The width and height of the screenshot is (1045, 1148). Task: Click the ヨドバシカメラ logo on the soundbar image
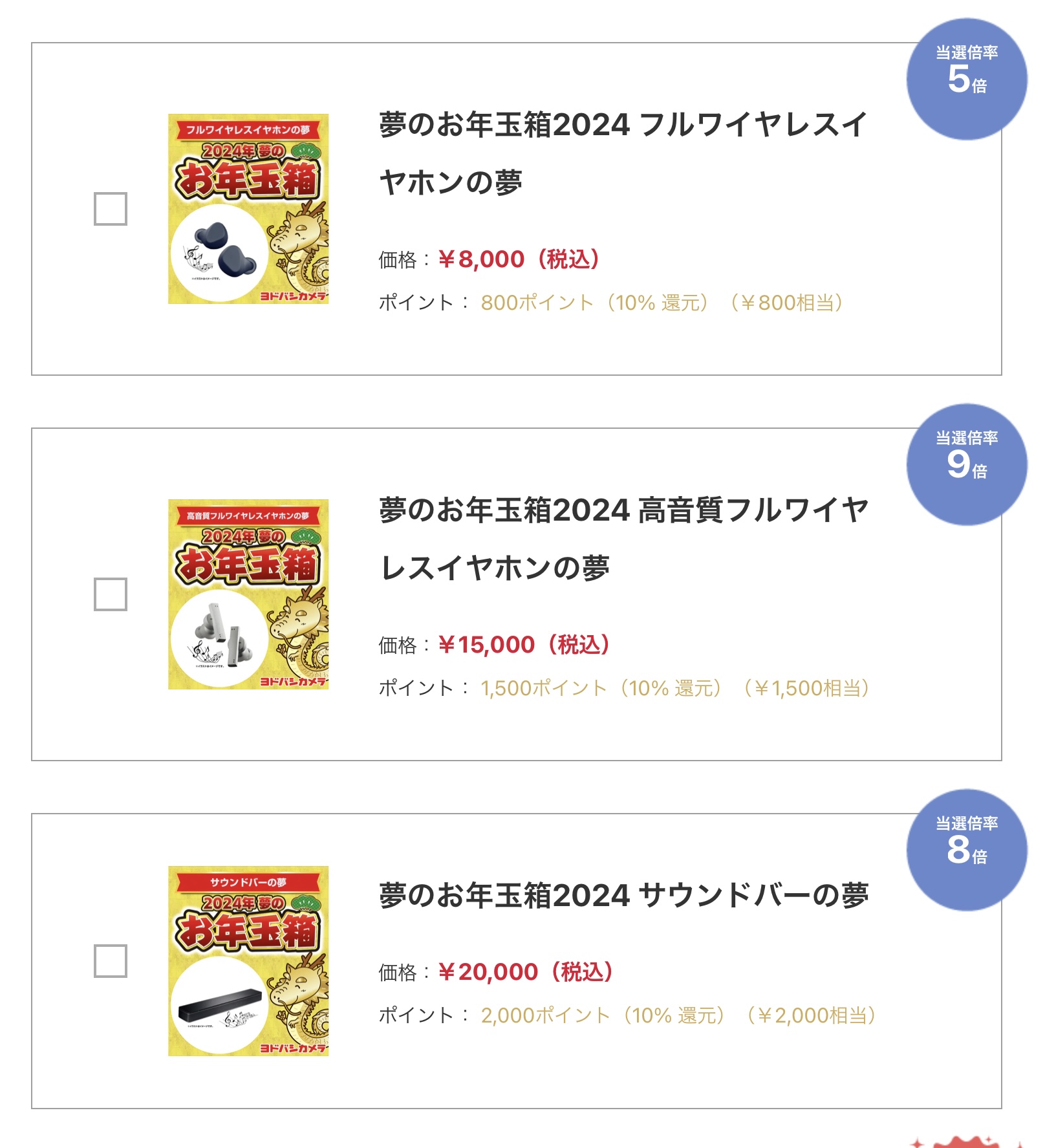click(x=293, y=1048)
